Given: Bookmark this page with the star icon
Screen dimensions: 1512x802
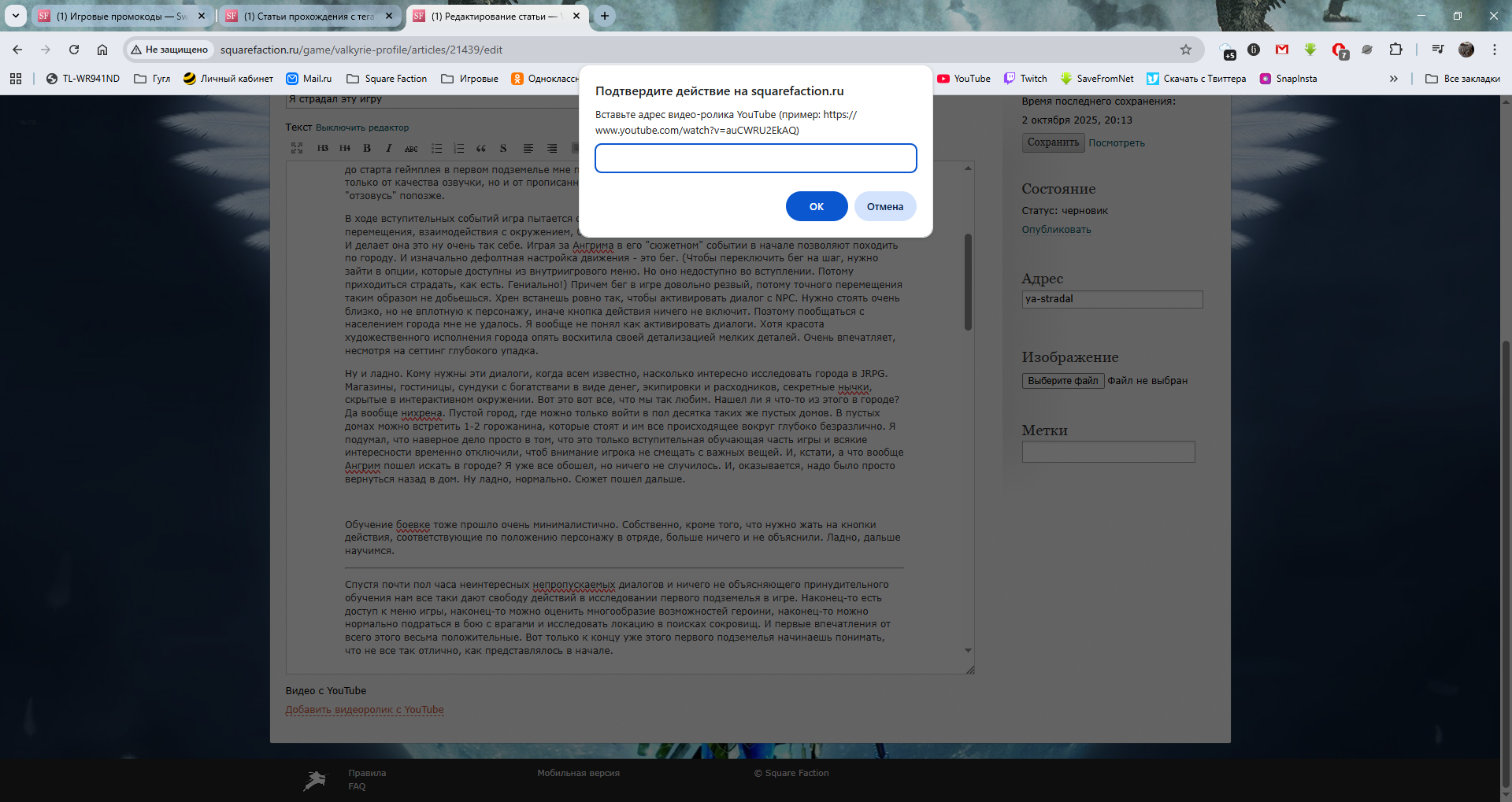Looking at the screenshot, I should tap(1185, 50).
